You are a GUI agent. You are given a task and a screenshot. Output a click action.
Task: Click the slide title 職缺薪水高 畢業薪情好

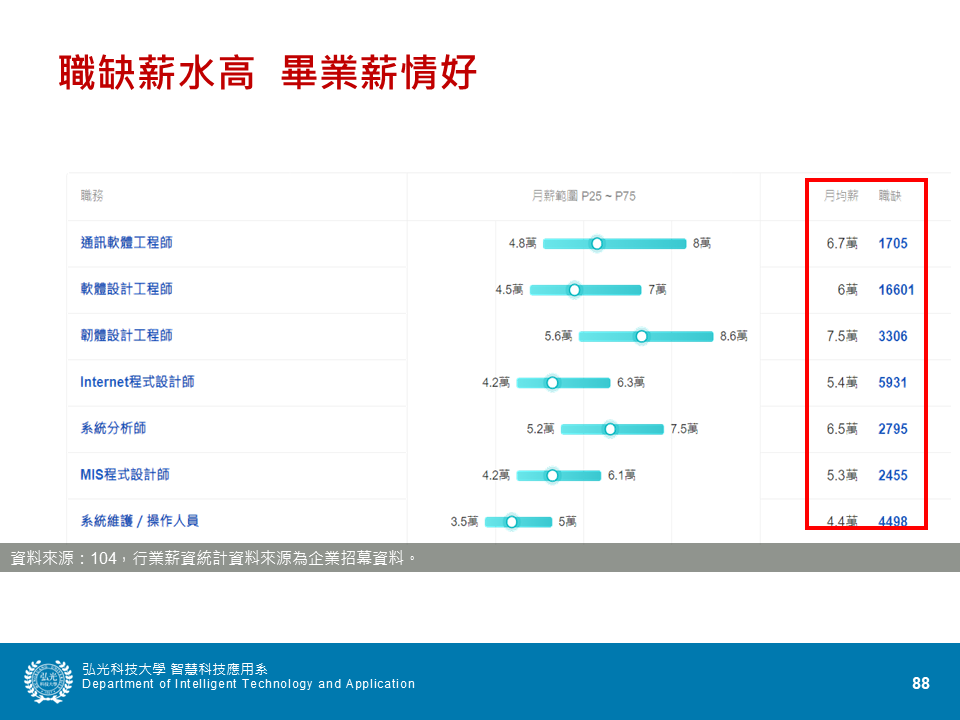[x=268, y=72]
